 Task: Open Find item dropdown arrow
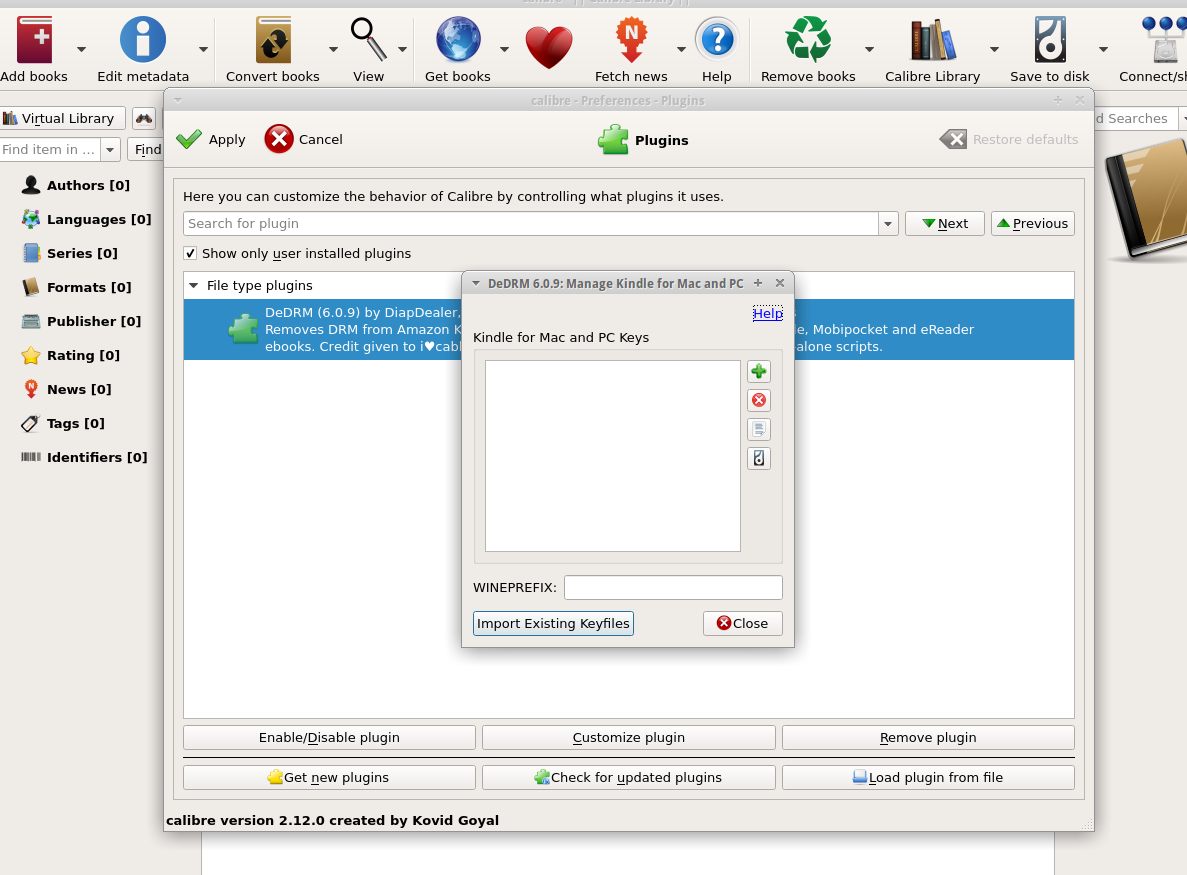click(110, 150)
